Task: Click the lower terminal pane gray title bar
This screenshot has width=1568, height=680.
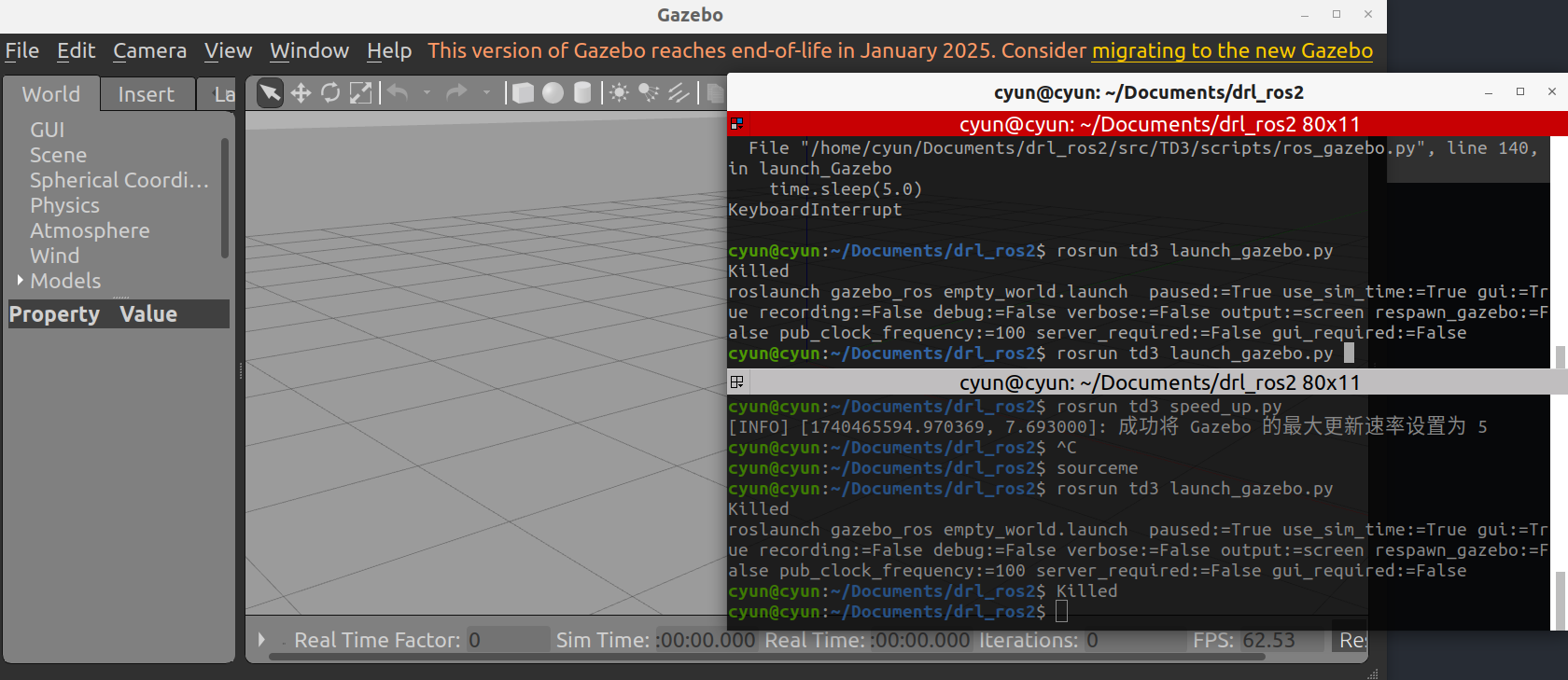Action: tap(1147, 382)
